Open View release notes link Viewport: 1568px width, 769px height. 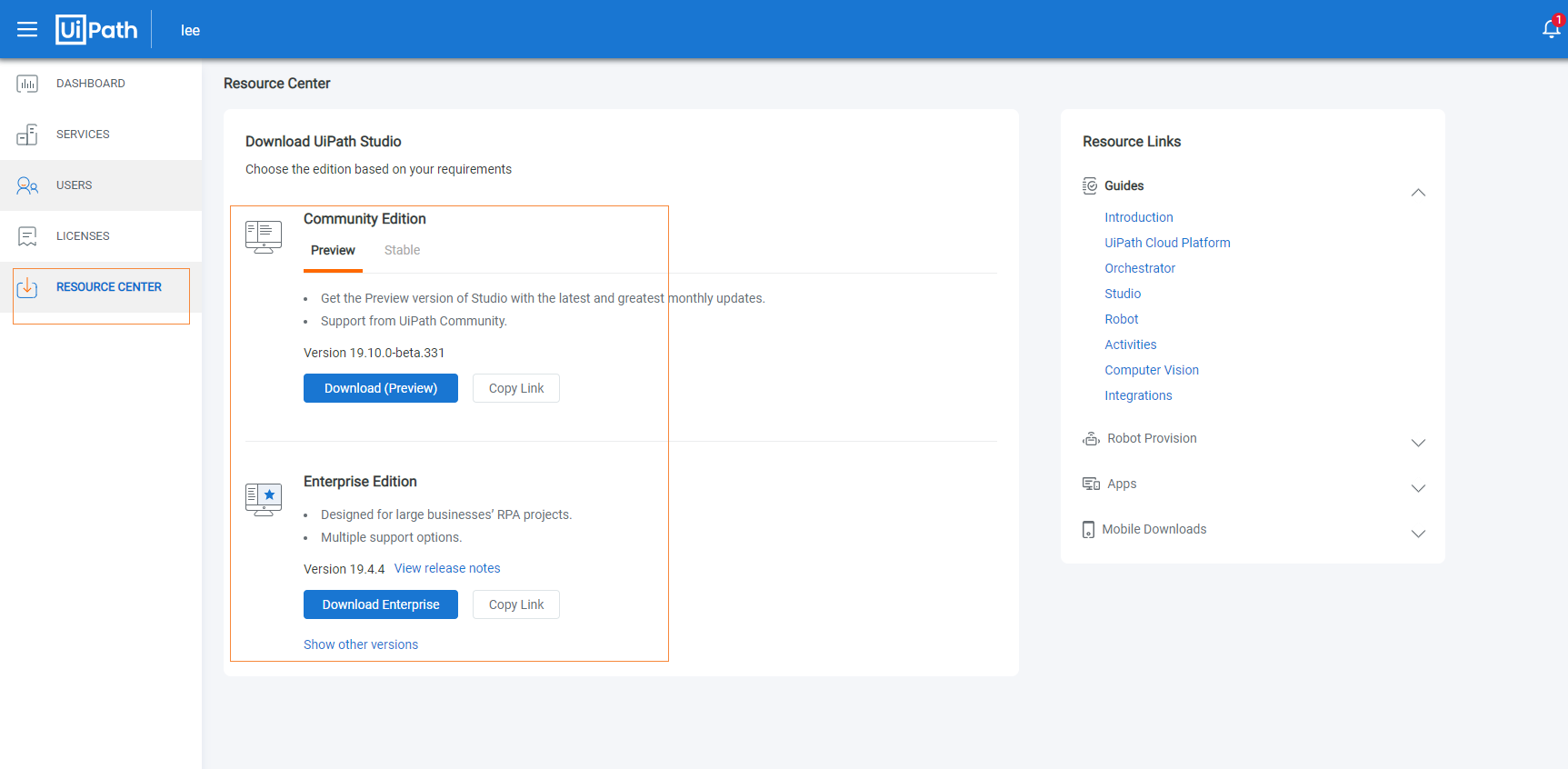pos(447,568)
